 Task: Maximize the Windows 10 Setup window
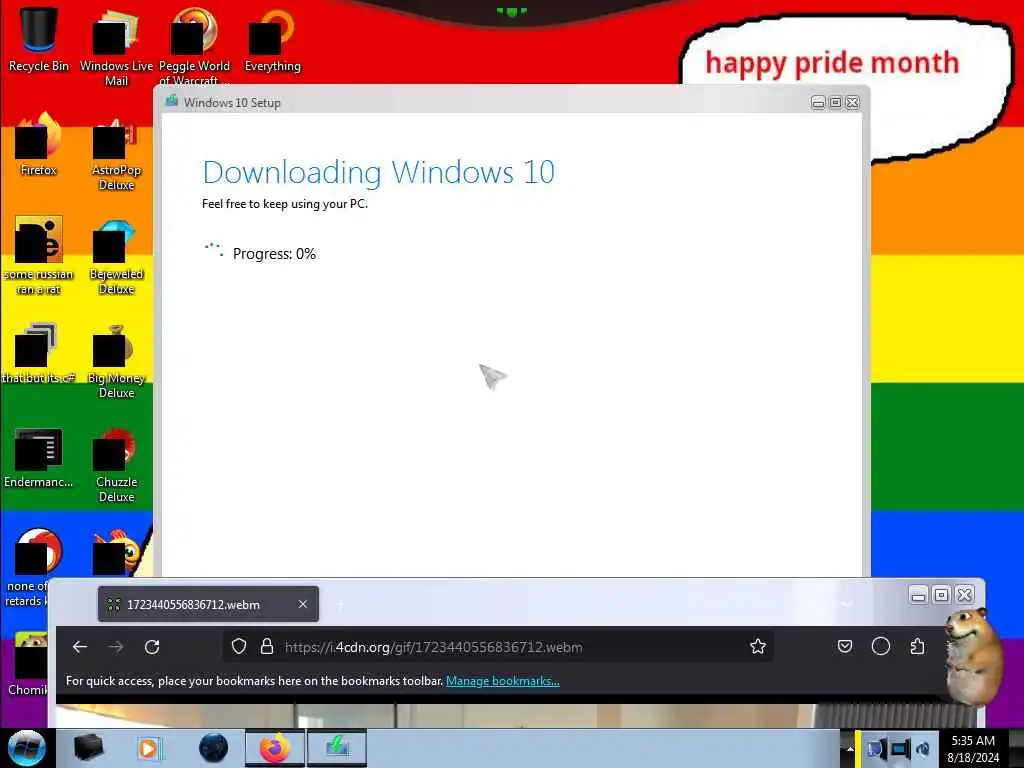coord(835,103)
